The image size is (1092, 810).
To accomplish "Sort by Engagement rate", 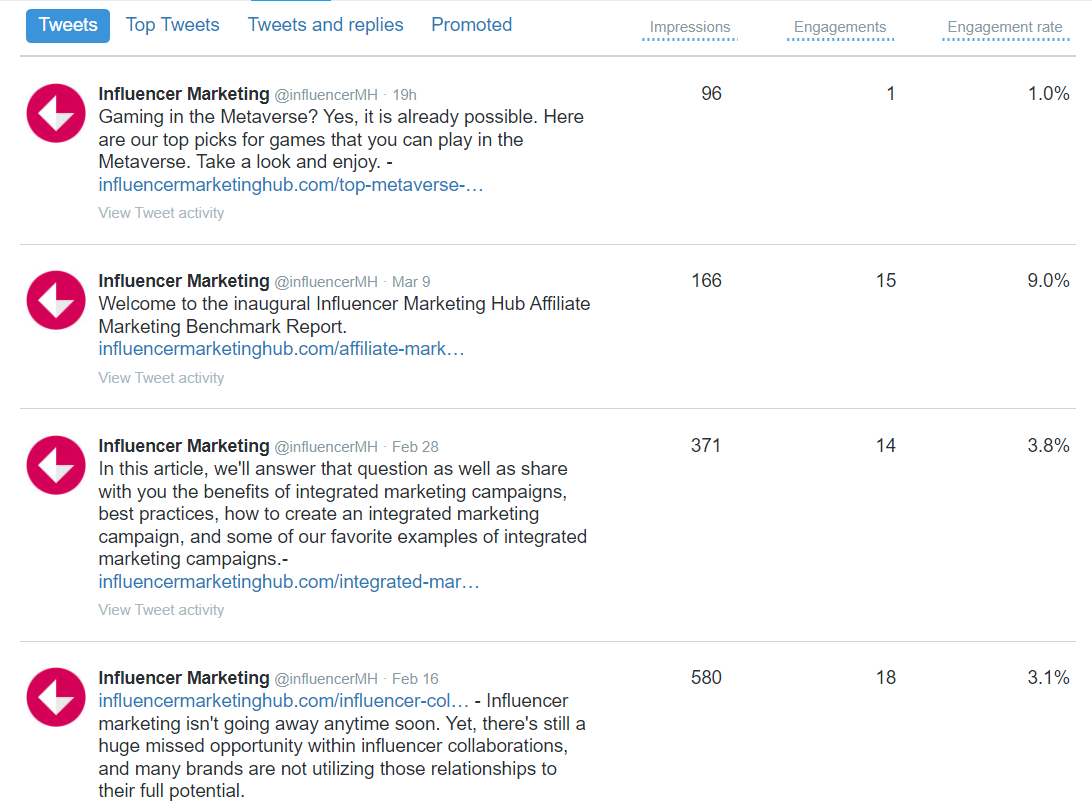I will point(1005,27).
